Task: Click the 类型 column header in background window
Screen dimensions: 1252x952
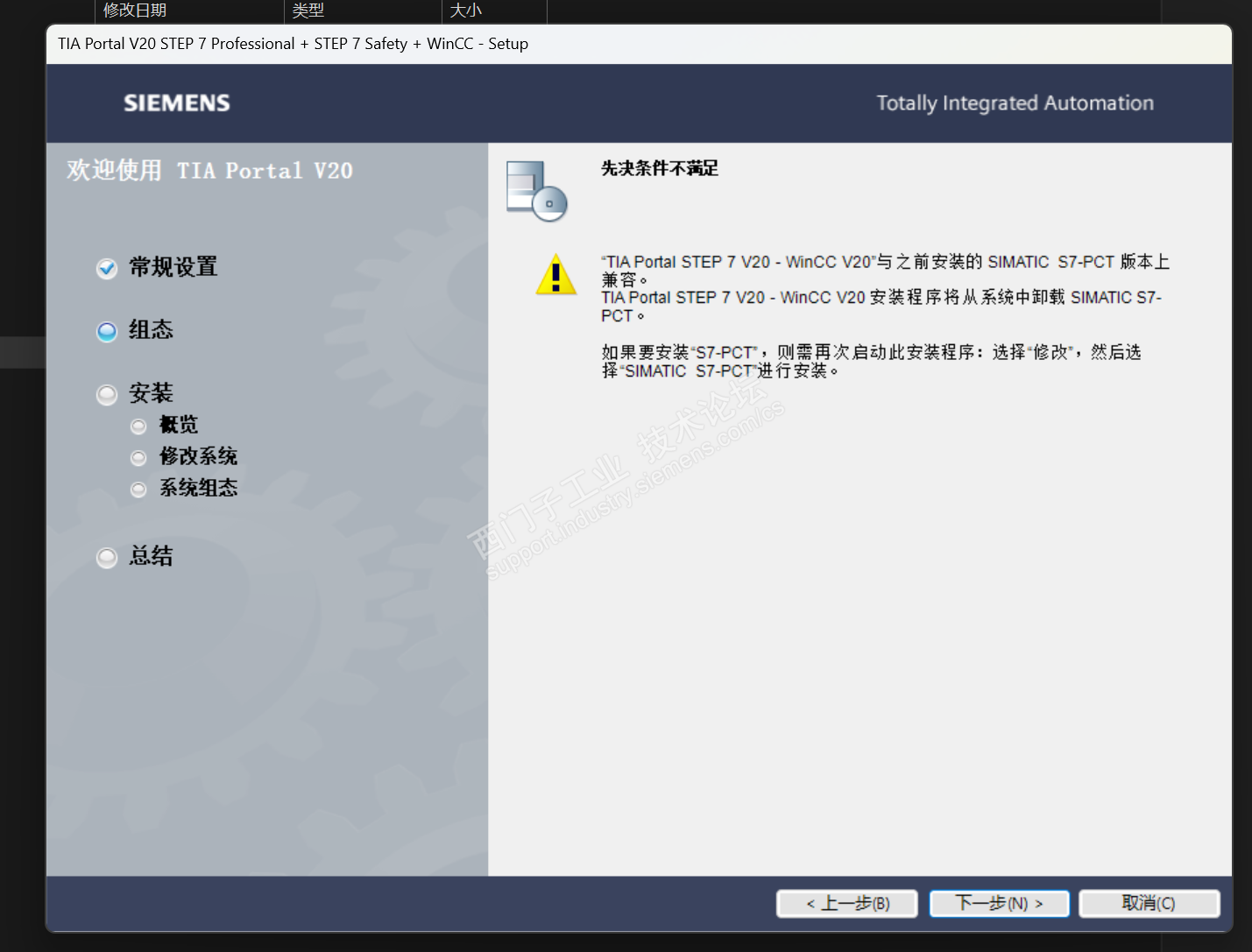Action: coord(308,11)
